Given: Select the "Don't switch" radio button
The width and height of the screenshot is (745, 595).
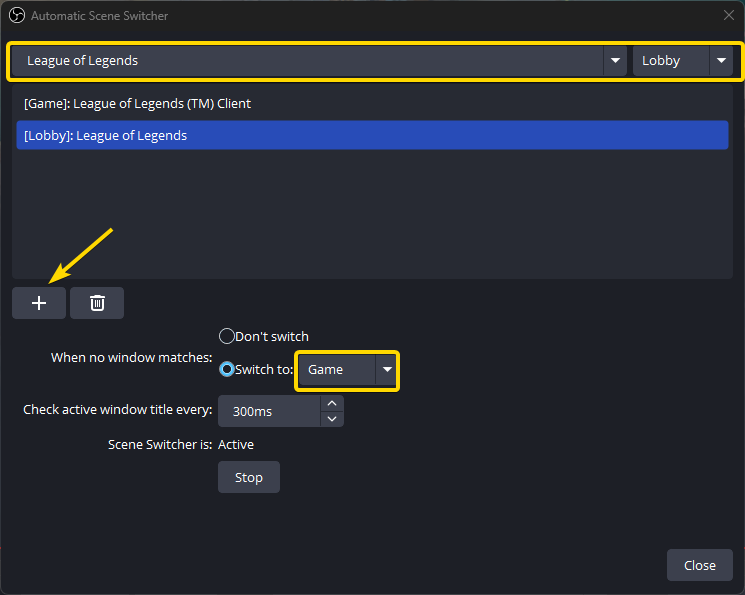Looking at the screenshot, I should [x=227, y=336].
